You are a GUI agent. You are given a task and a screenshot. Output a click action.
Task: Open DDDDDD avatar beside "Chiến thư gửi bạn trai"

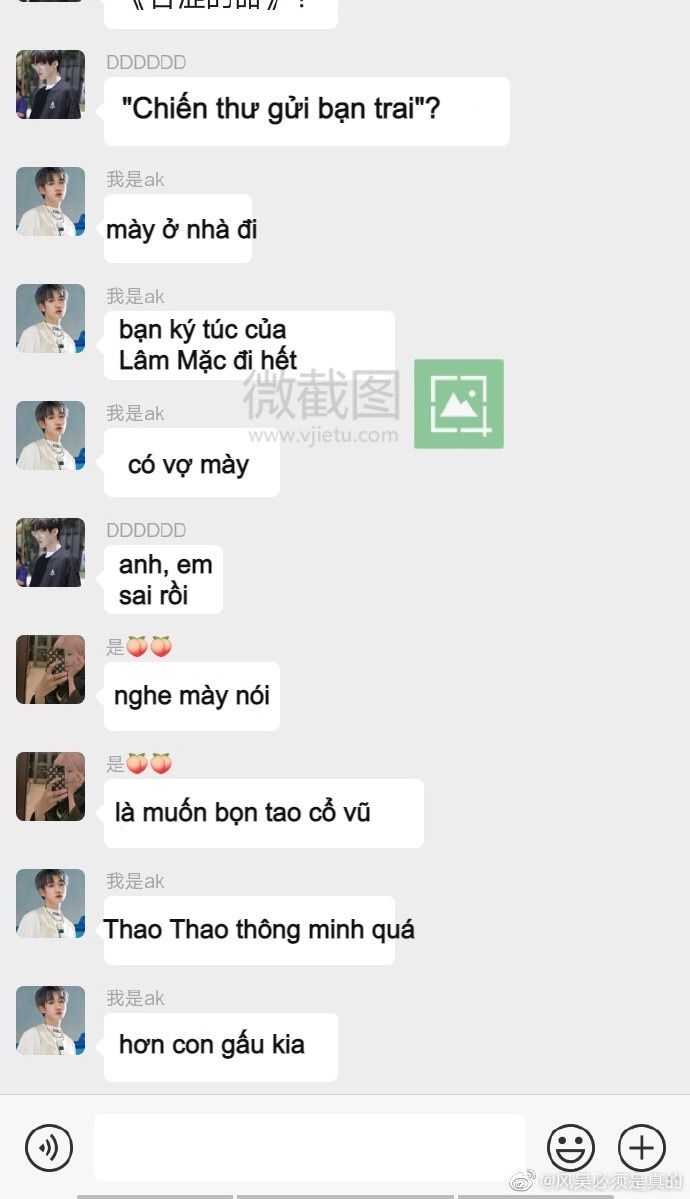[x=50, y=84]
